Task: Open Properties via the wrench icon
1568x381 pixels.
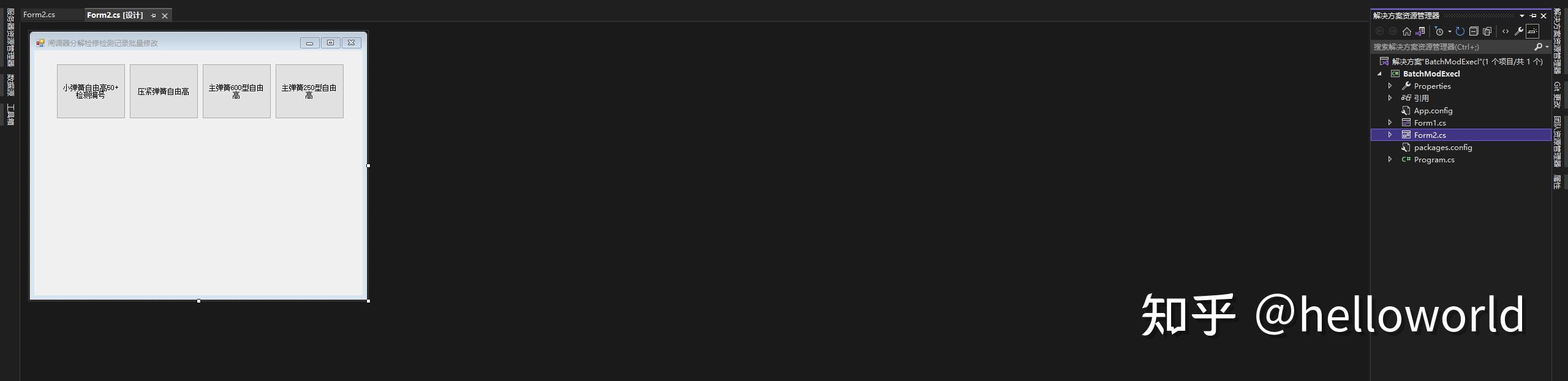Action: pyautogui.click(x=1518, y=31)
